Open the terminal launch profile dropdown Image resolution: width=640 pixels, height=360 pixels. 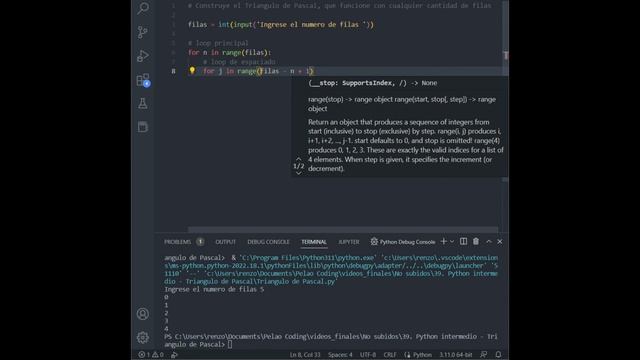(452, 242)
